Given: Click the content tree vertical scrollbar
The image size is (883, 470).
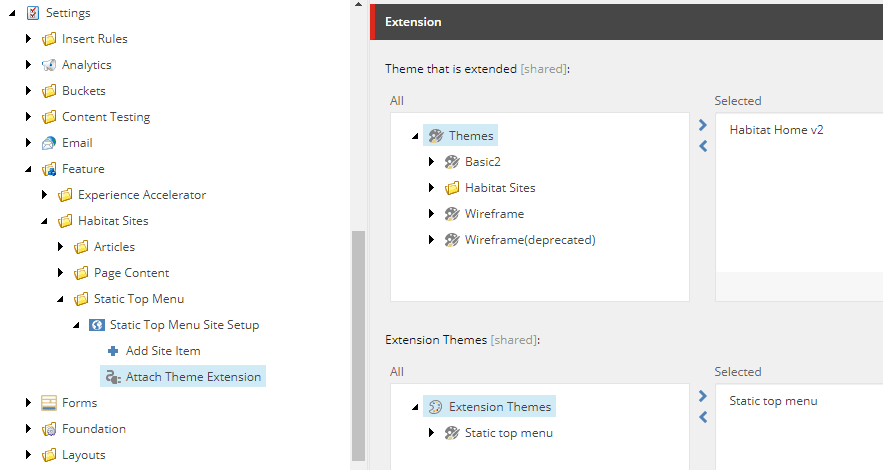Looking at the screenshot, I should pyautogui.click(x=358, y=340).
